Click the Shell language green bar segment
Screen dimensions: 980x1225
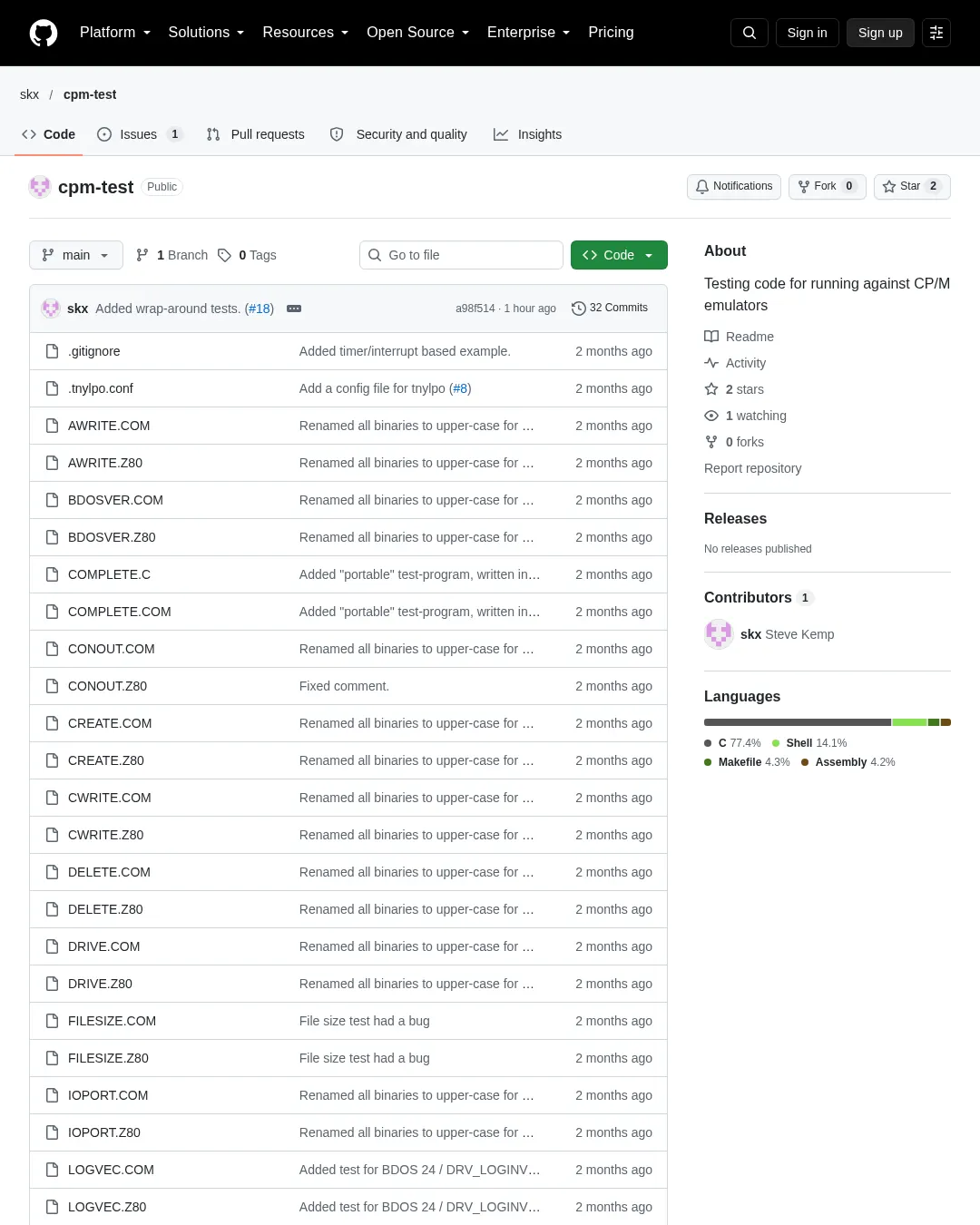coord(909,722)
